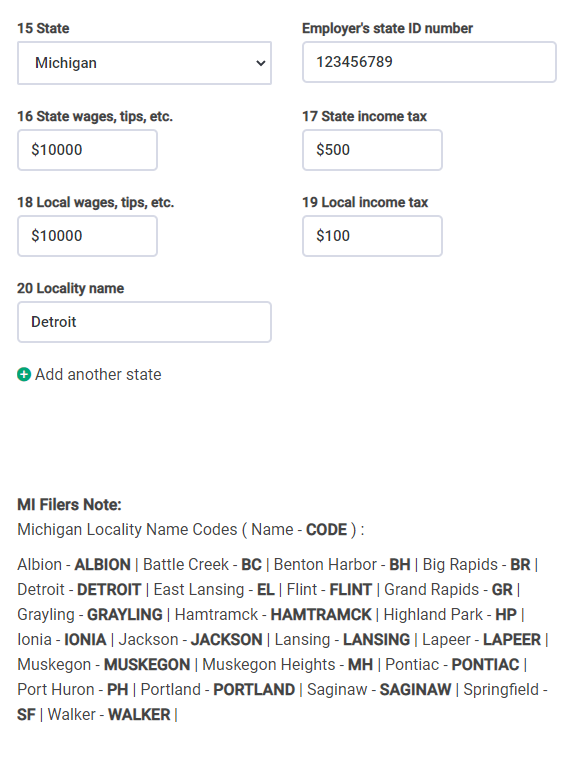The height and width of the screenshot is (763, 571).
Task: Click the '19 Local income tax' label
Action: pyautogui.click(x=365, y=202)
